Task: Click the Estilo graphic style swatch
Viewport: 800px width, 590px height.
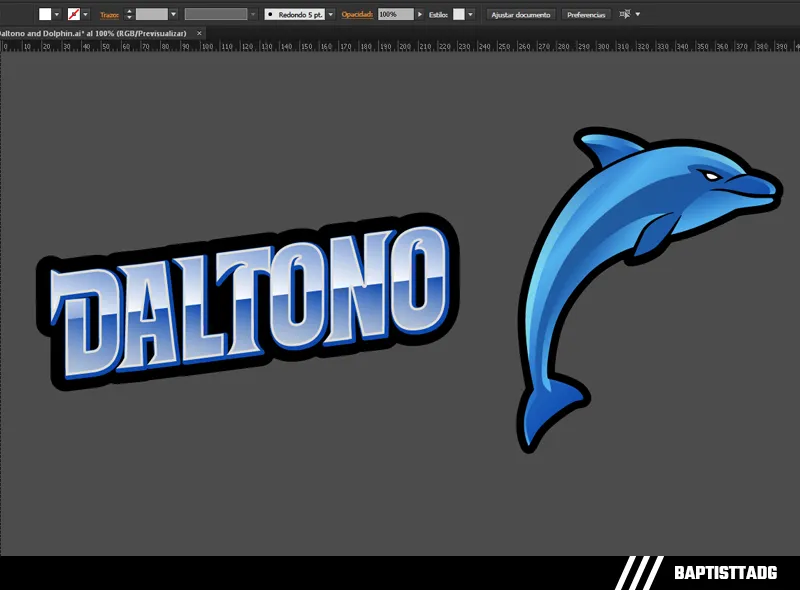Action: click(x=459, y=14)
